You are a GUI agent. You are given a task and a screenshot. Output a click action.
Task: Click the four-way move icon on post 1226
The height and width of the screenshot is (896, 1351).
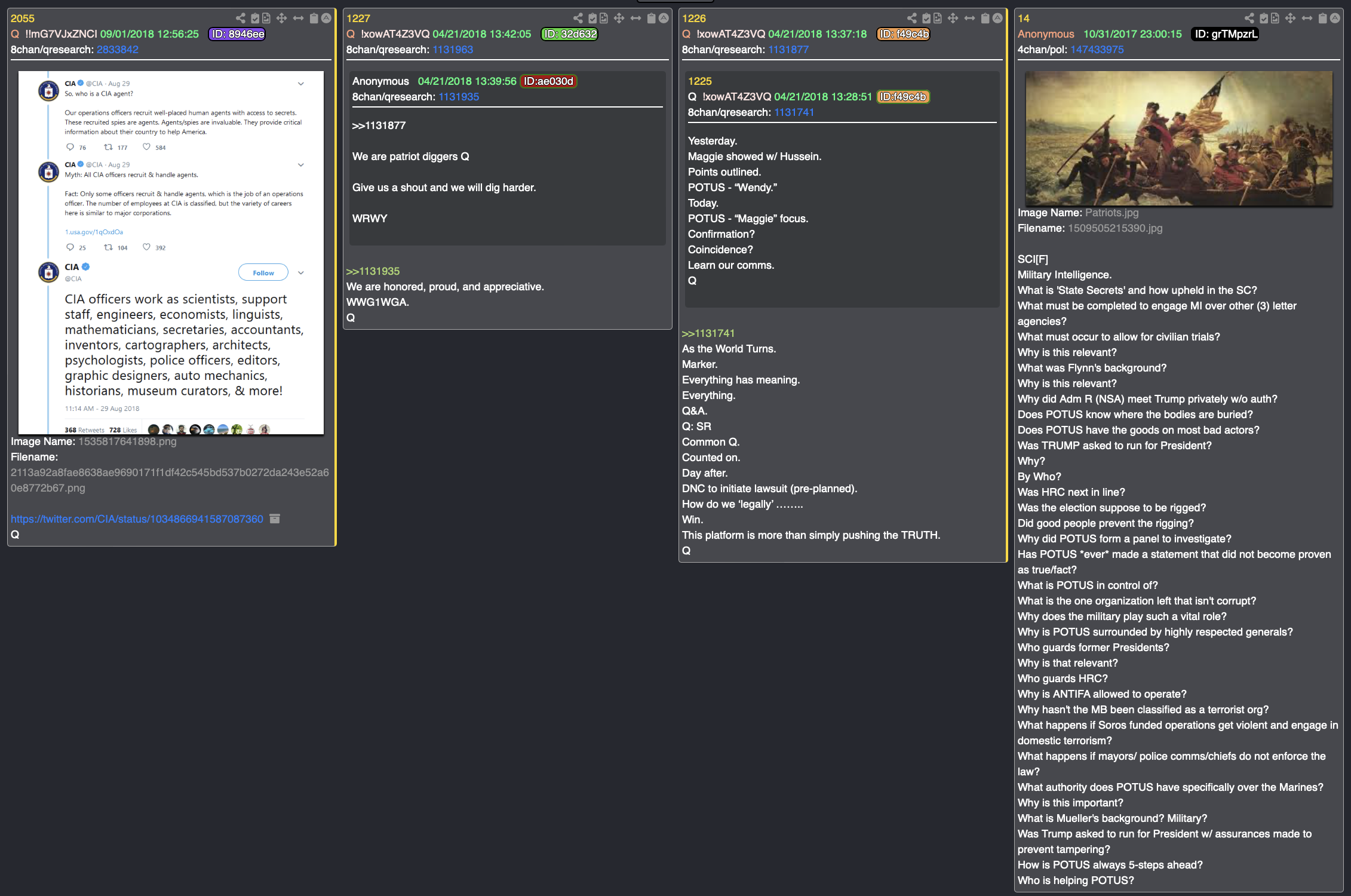point(953,19)
